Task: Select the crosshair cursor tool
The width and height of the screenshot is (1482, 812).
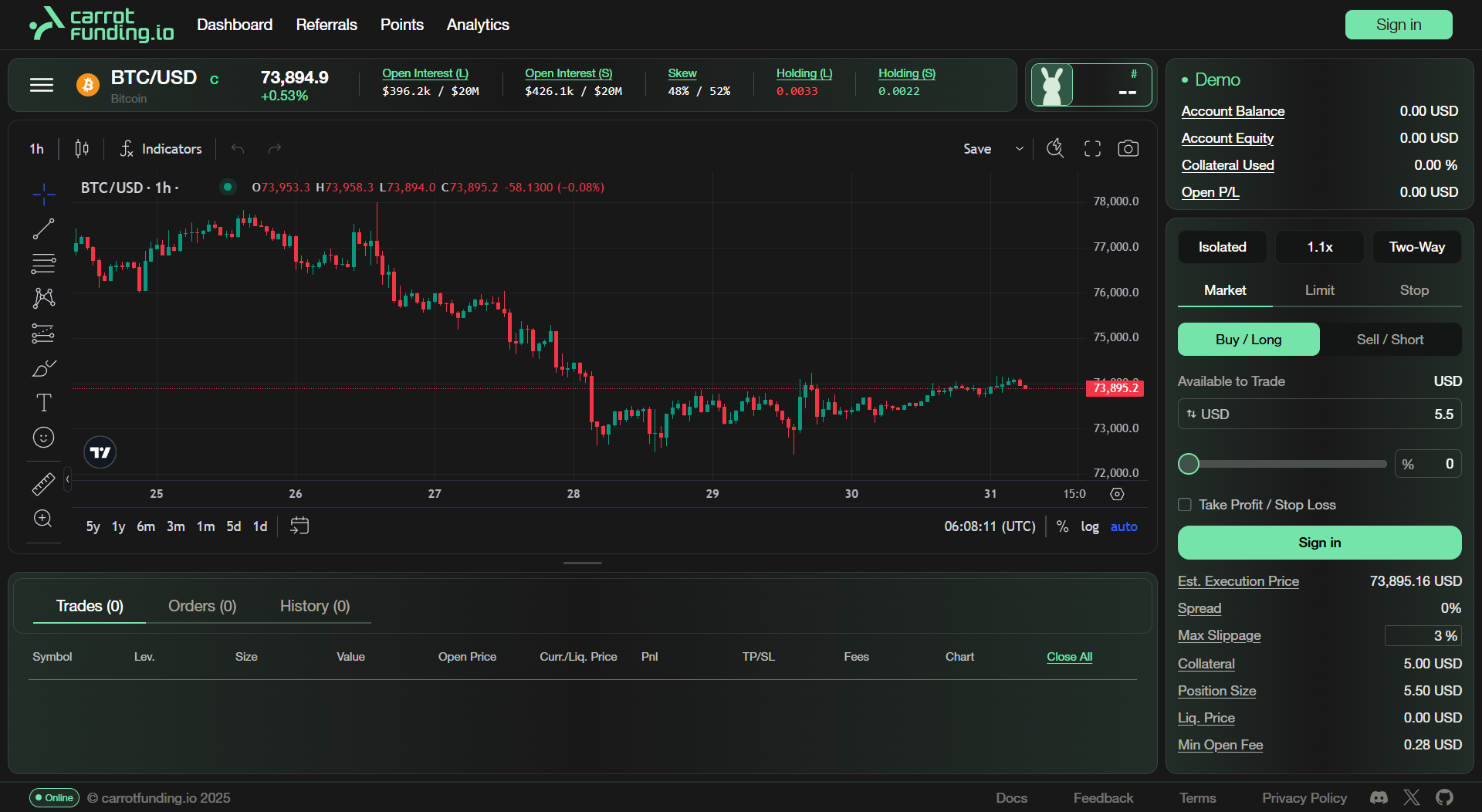Action: 44,194
